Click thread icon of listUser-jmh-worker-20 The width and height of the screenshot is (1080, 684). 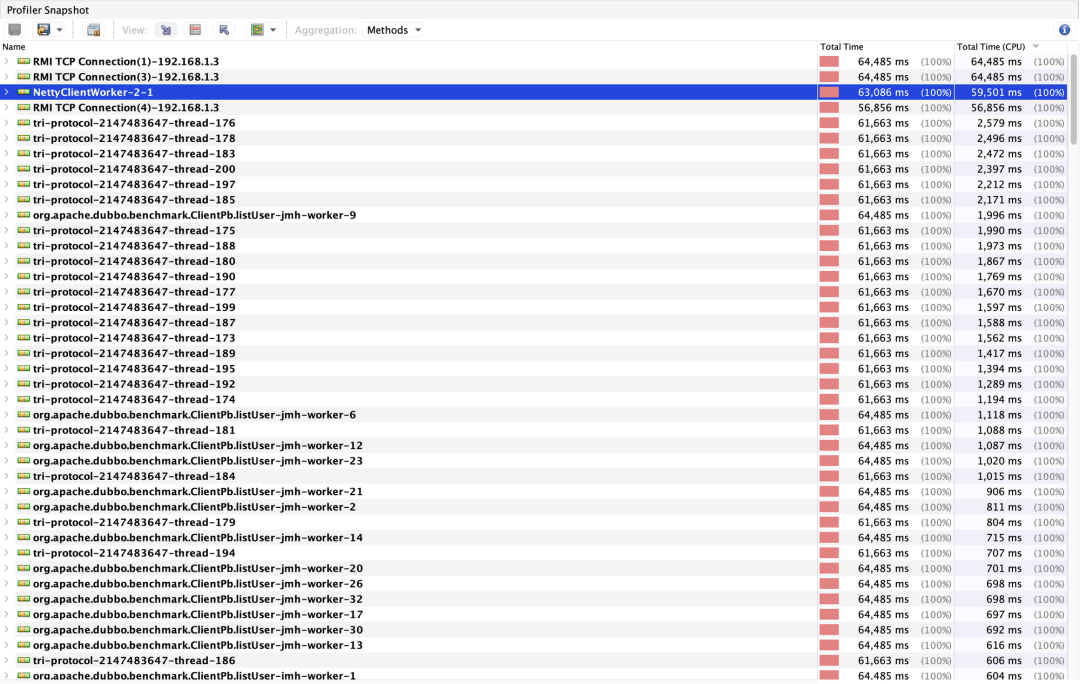pyautogui.click(x=23, y=568)
